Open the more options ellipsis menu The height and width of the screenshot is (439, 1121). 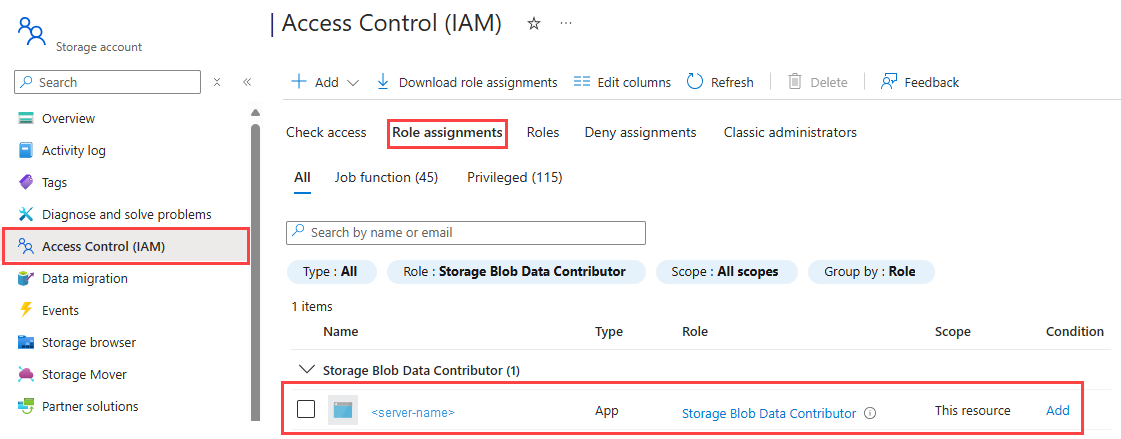point(566,23)
